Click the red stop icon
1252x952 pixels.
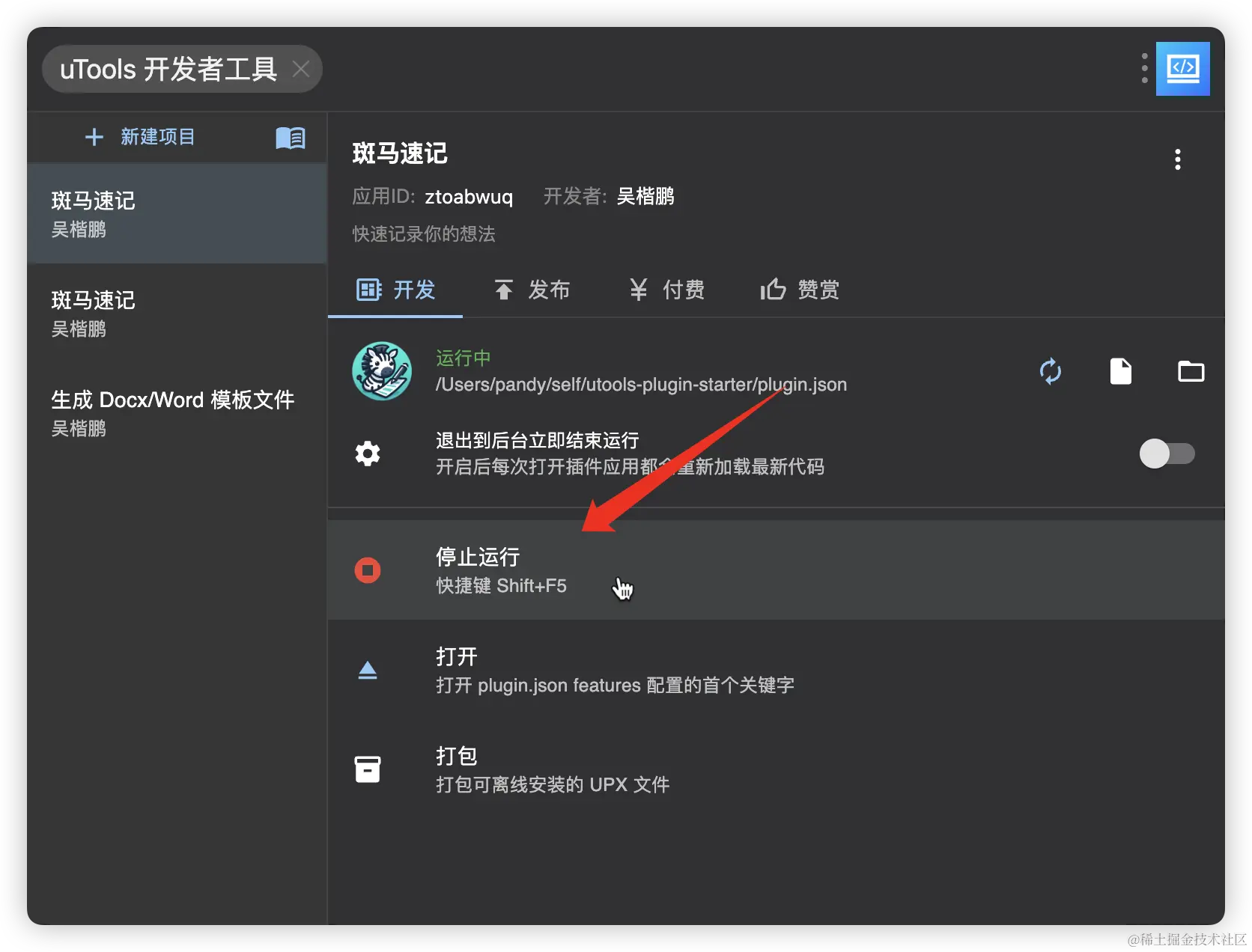pyautogui.click(x=368, y=570)
